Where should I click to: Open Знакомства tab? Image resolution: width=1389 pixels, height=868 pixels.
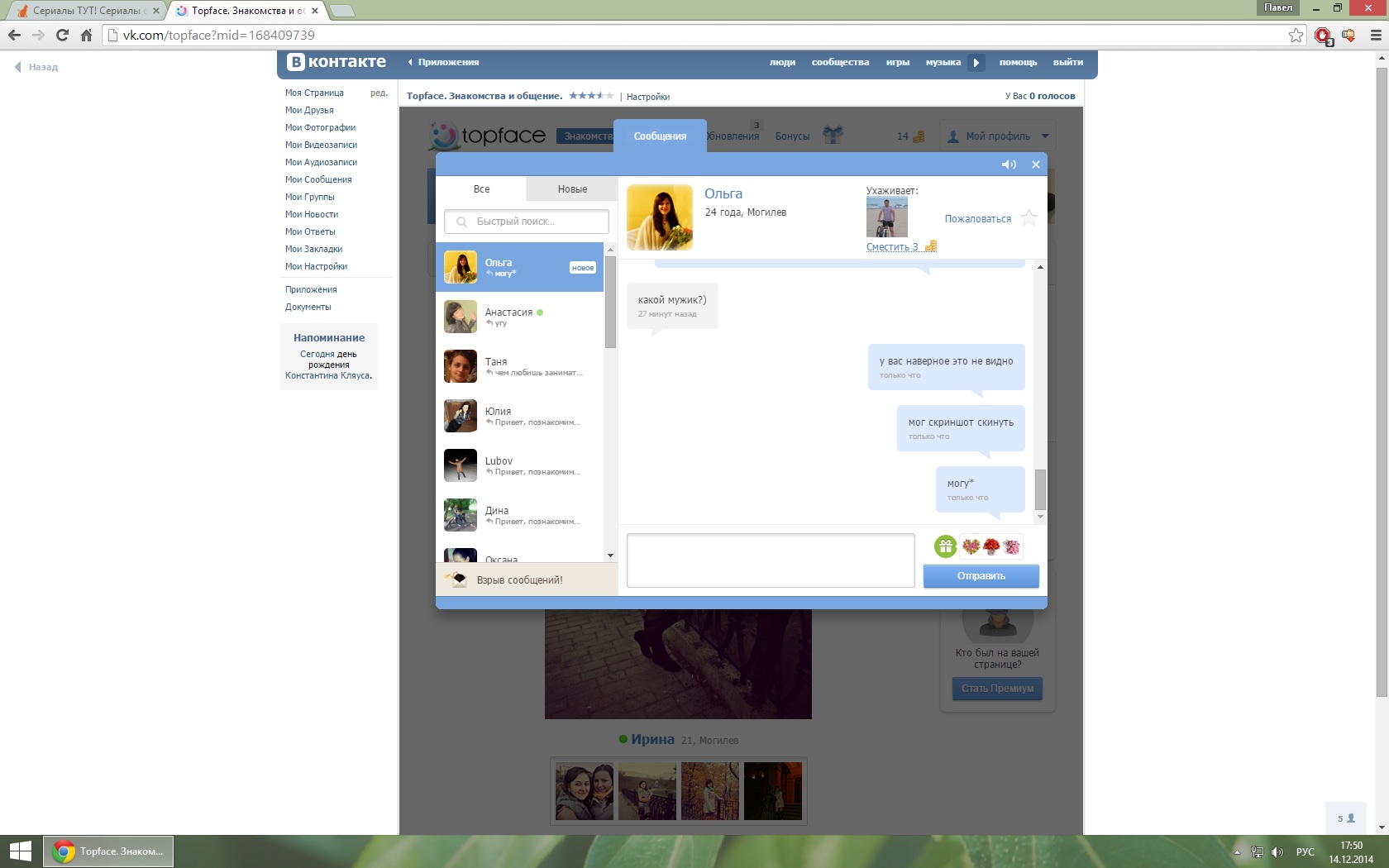pos(585,136)
